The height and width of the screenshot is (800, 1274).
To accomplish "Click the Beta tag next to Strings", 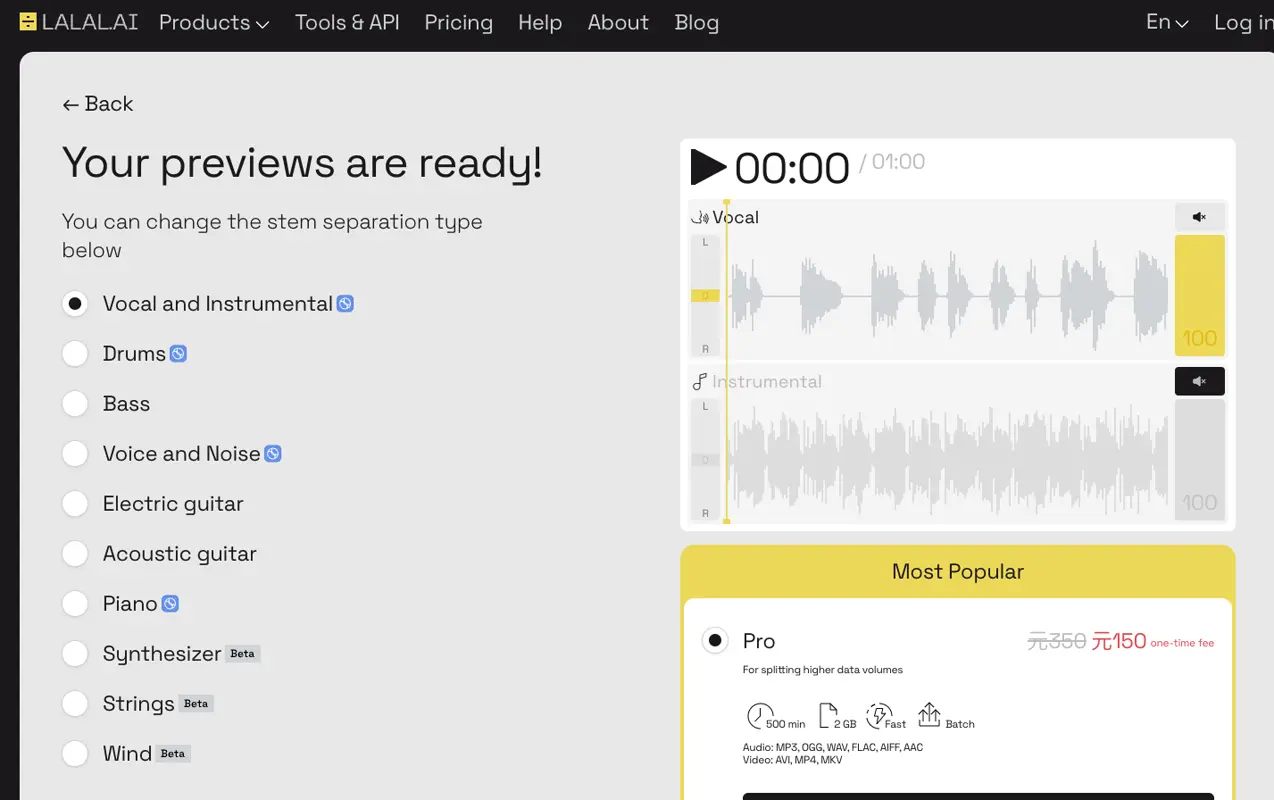I will pos(196,703).
